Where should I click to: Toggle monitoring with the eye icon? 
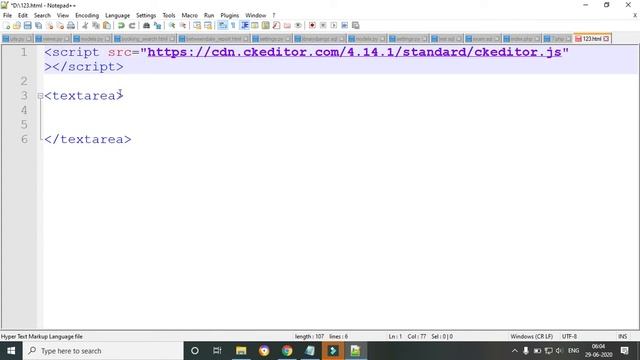pyautogui.click(x=298, y=25)
